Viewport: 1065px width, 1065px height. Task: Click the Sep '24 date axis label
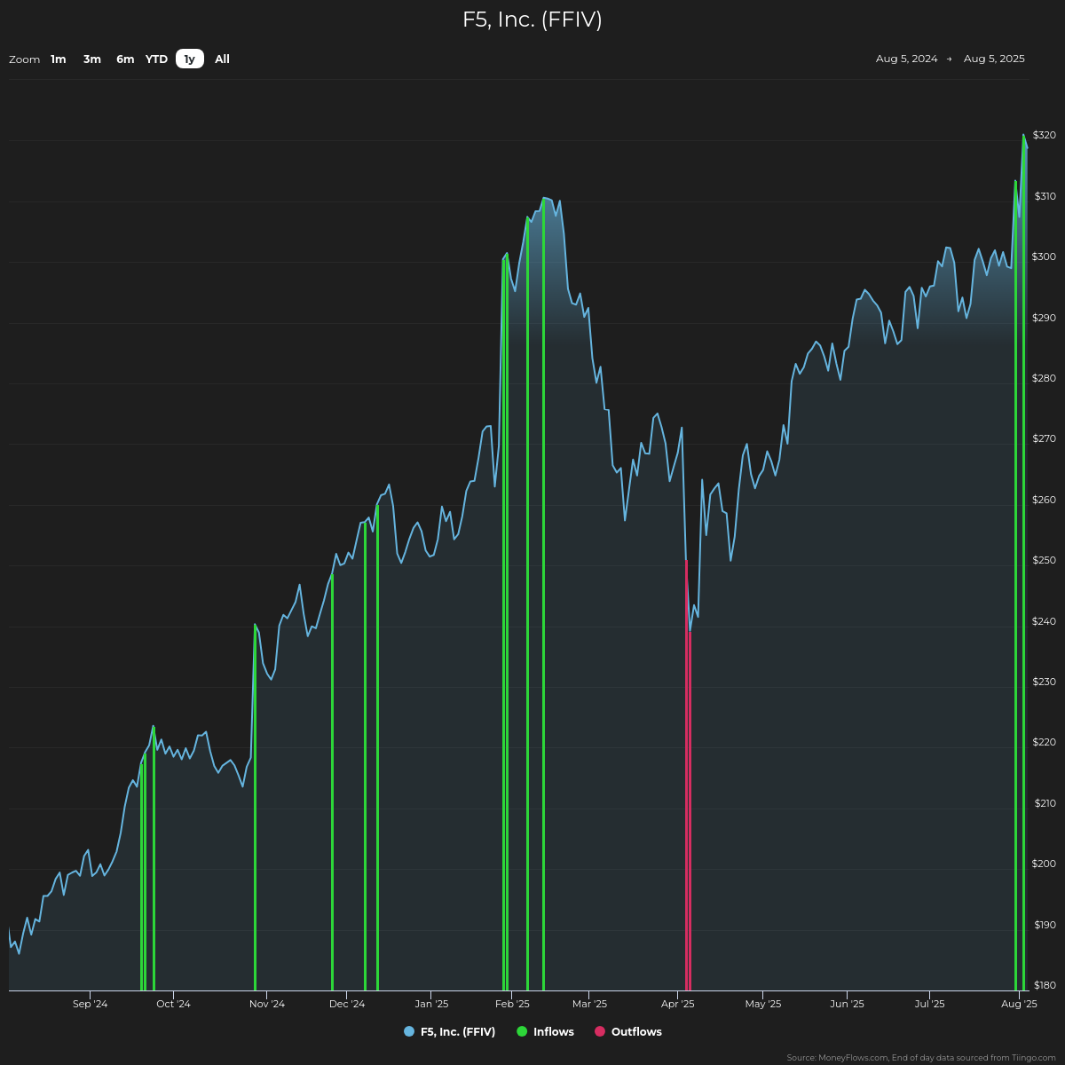click(90, 1004)
